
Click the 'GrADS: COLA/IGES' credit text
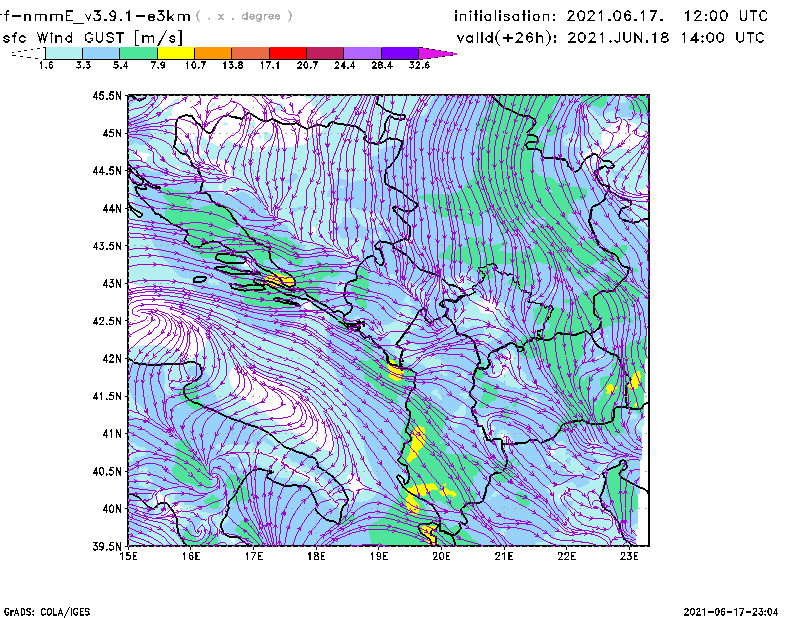coord(47,612)
